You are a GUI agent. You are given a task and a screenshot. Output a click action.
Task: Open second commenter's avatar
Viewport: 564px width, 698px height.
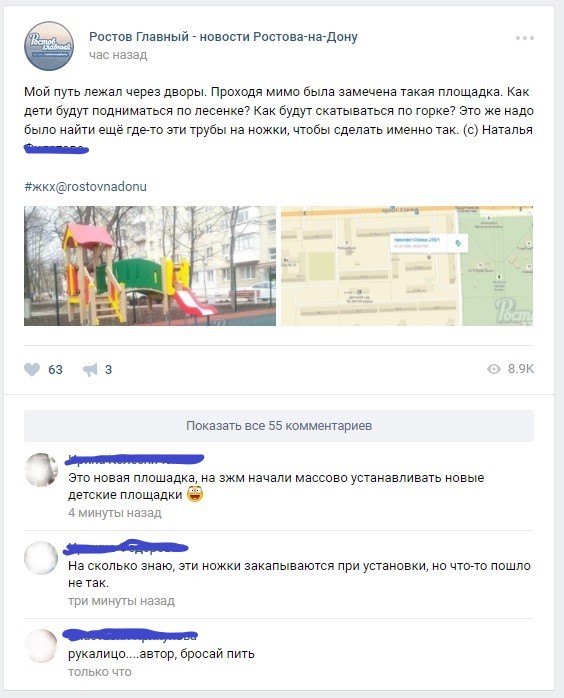click(x=41, y=558)
